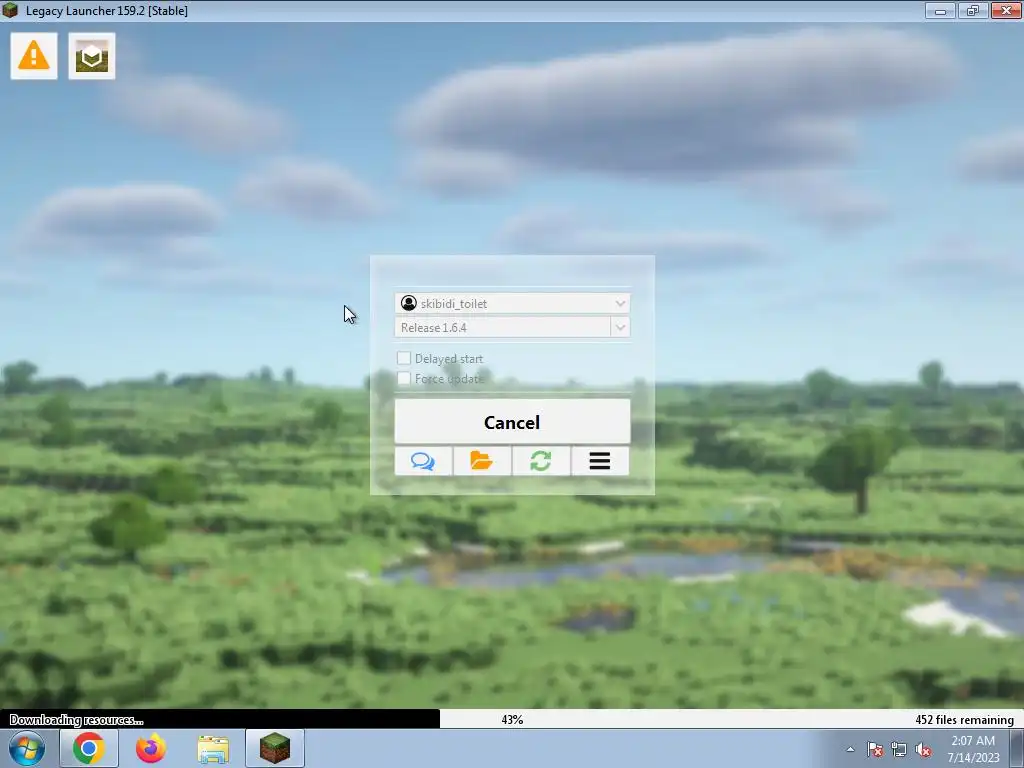Click the muted volume tray icon
The width and height of the screenshot is (1024, 768).
[x=923, y=750]
